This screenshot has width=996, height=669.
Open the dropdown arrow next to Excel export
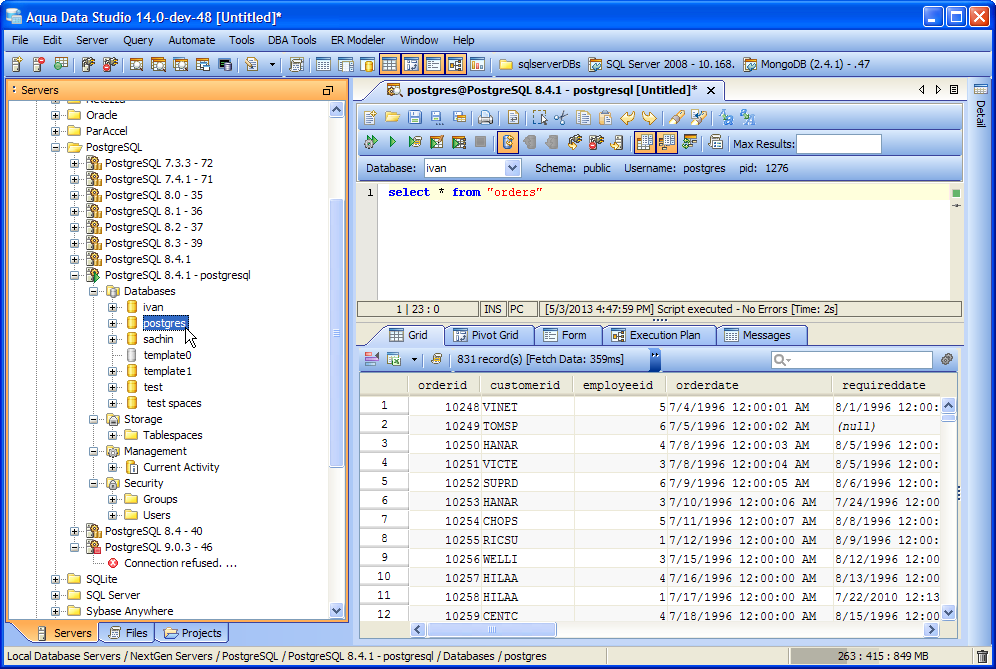click(414, 360)
